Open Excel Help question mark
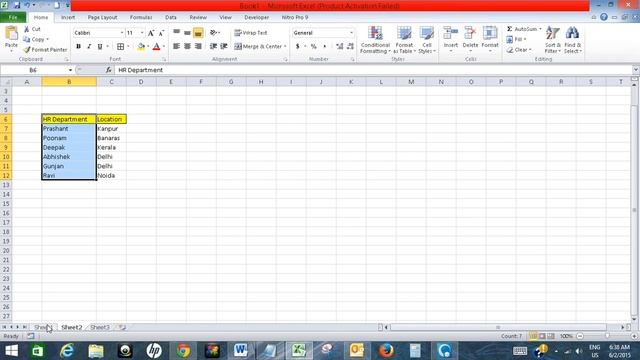The image size is (640, 360). tap(604, 17)
